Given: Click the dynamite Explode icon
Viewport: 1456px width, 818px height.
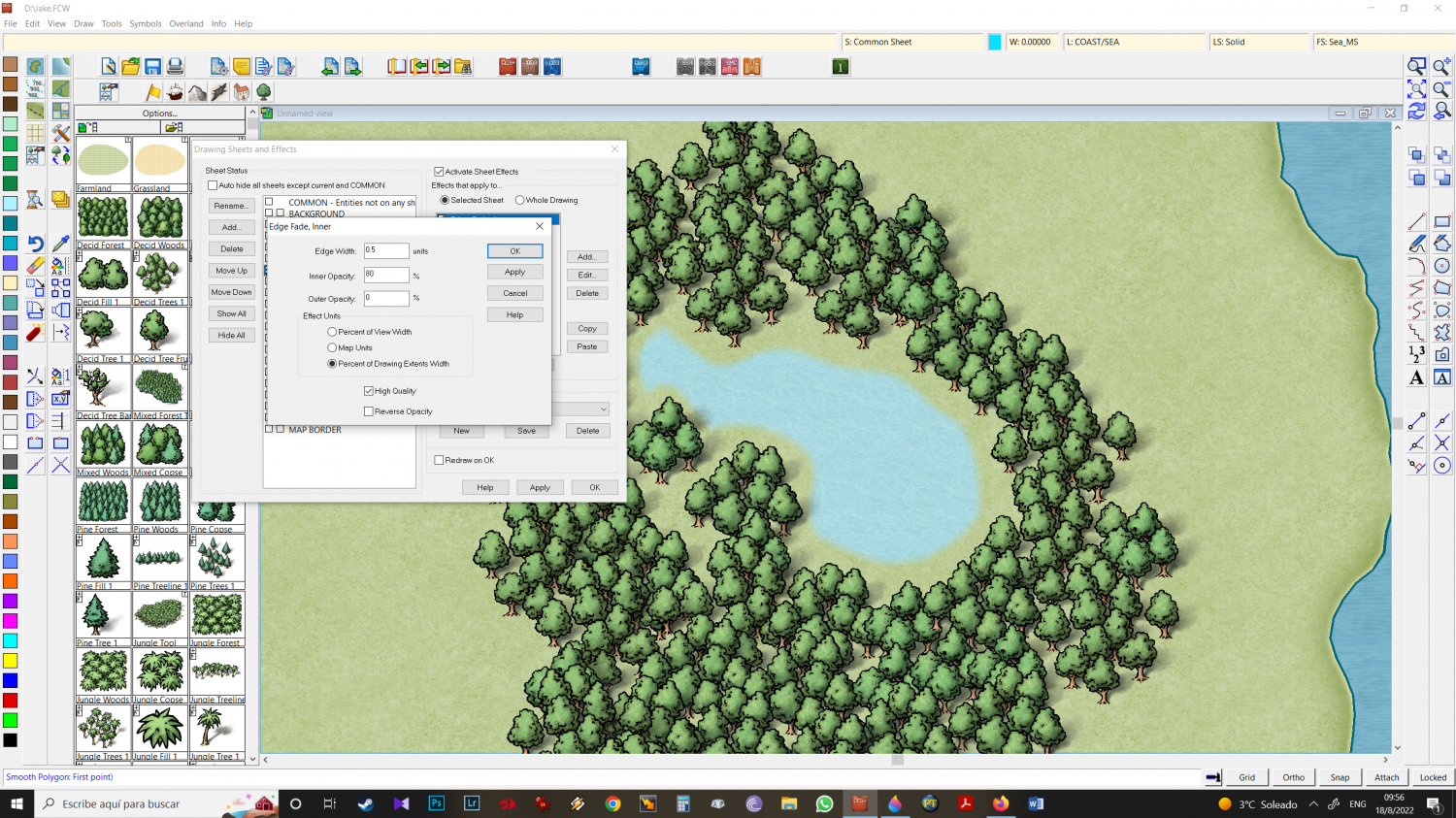Looking at the screenshot, I should 35,333.
